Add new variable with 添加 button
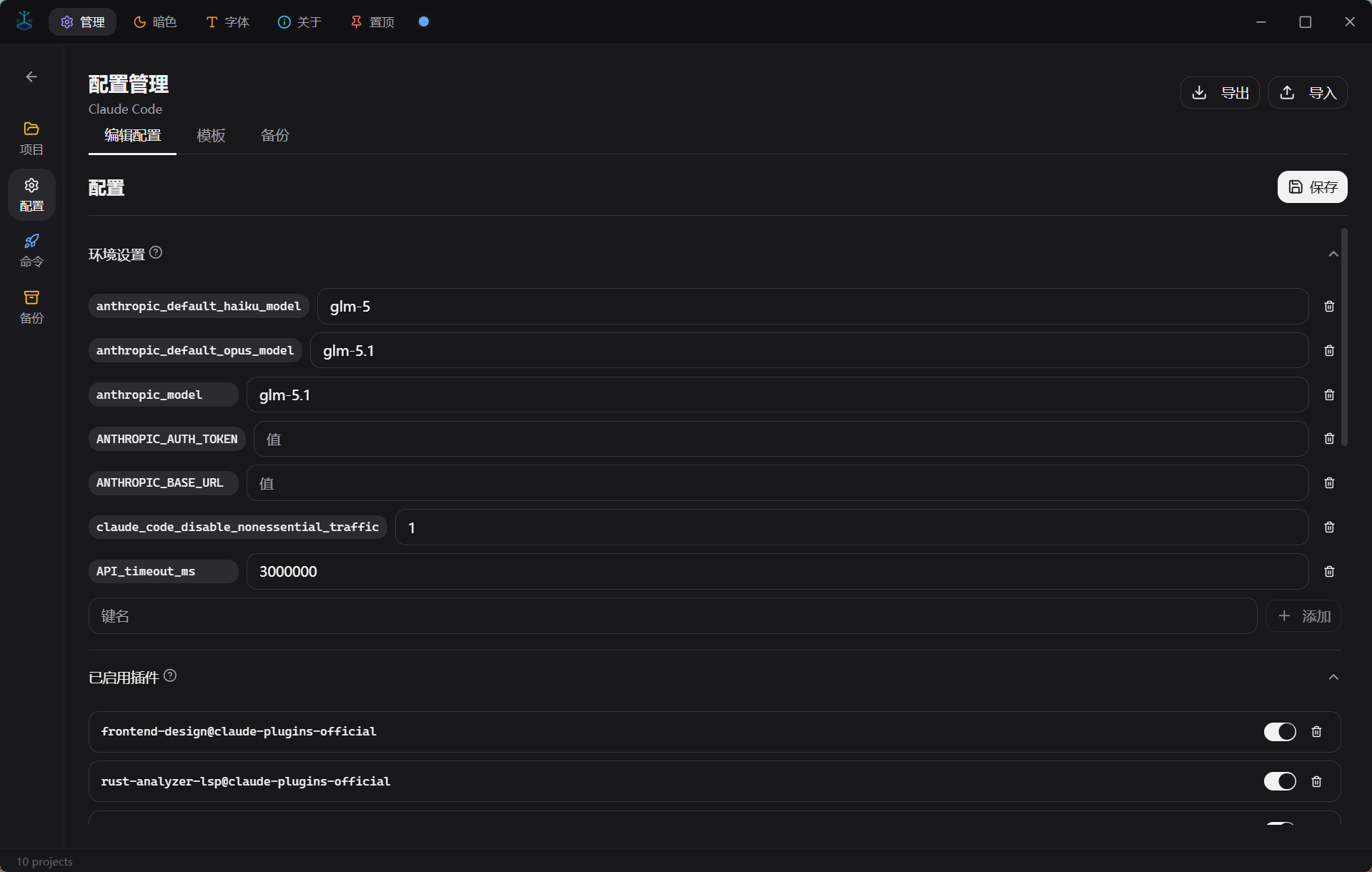1372x872 pixels. (1303, 616)
